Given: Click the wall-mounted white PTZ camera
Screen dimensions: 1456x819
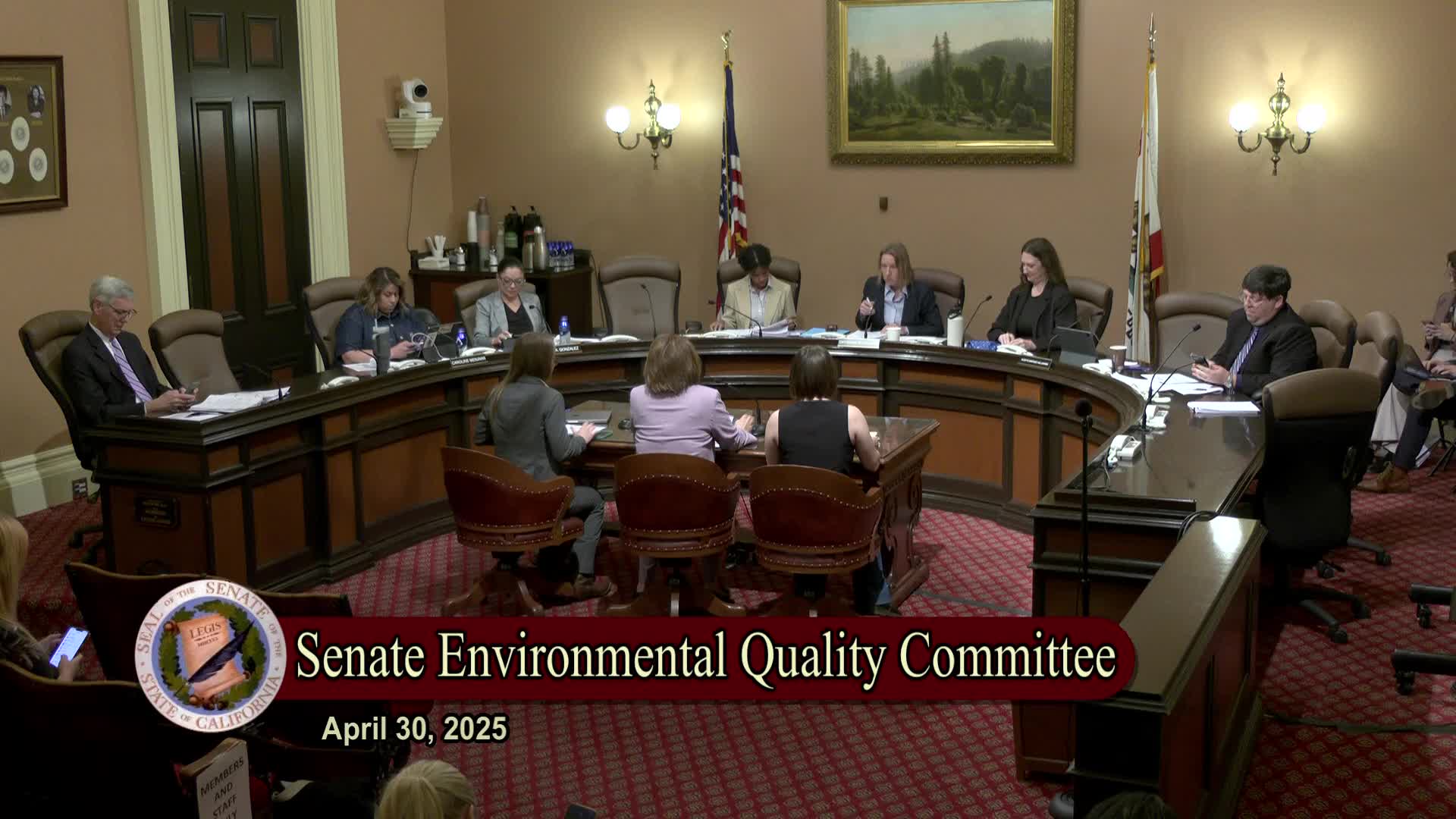Looking at the screenshot, I should tap(414, 99).
